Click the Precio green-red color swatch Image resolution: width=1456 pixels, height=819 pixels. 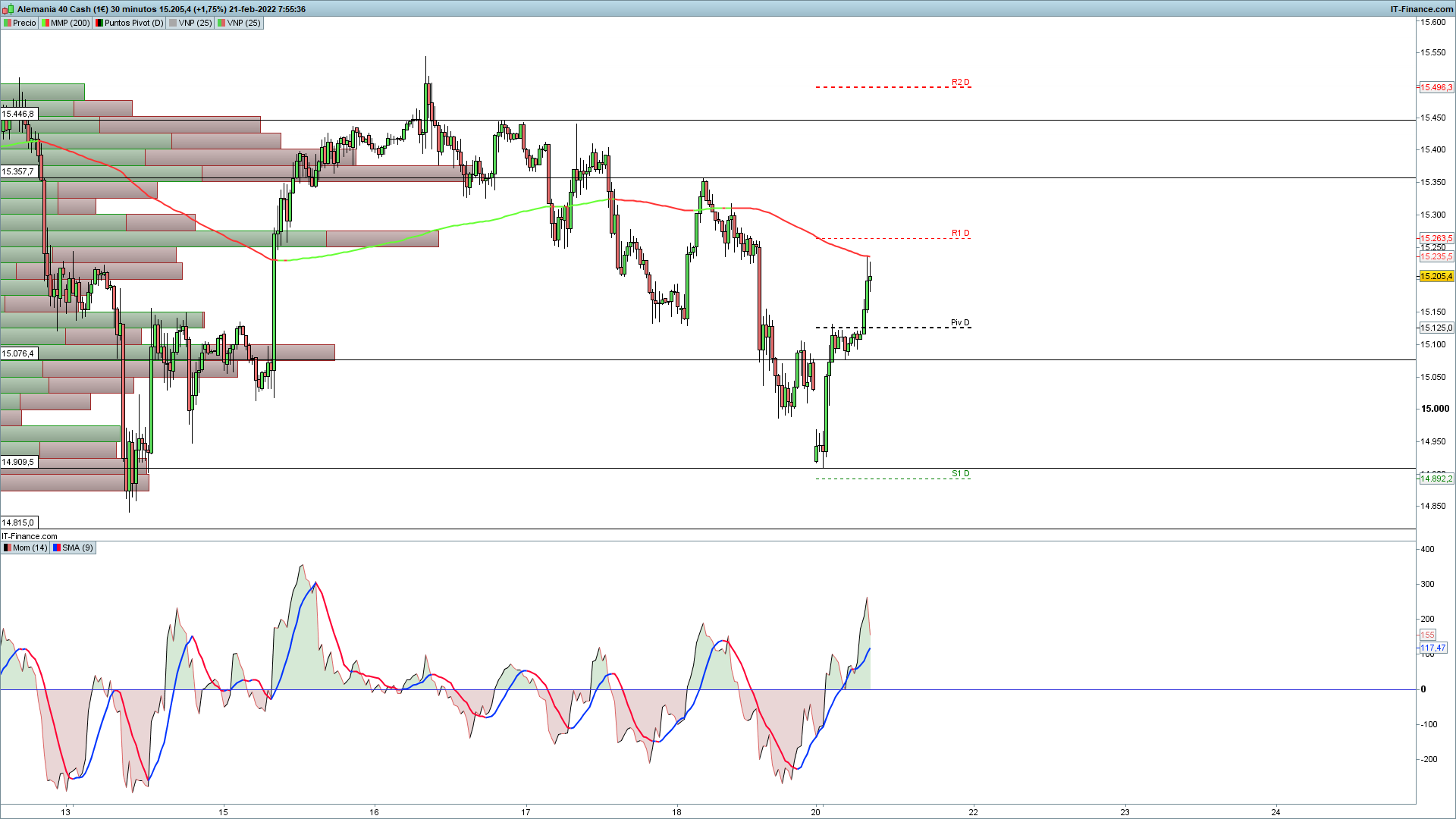point(8,23)
